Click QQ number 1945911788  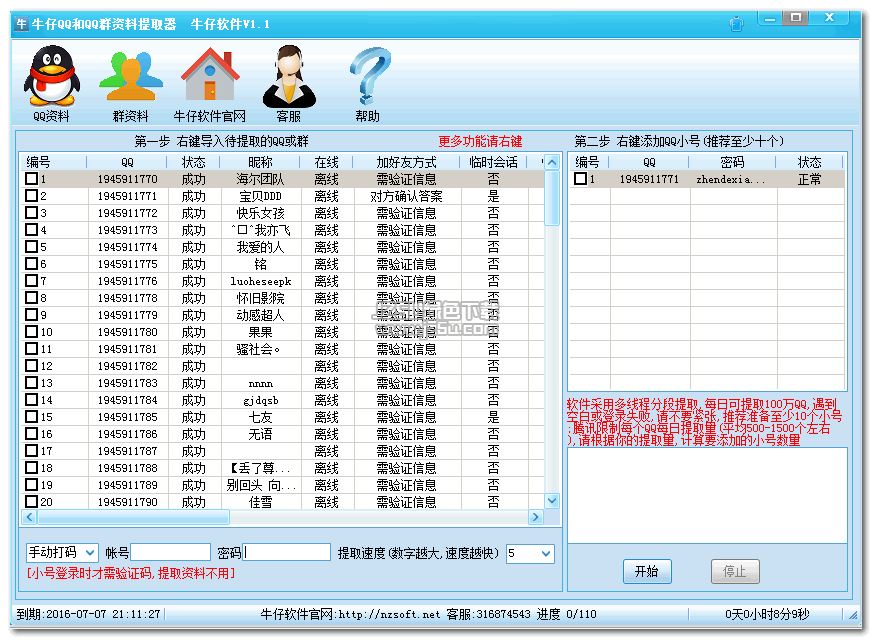127,468
